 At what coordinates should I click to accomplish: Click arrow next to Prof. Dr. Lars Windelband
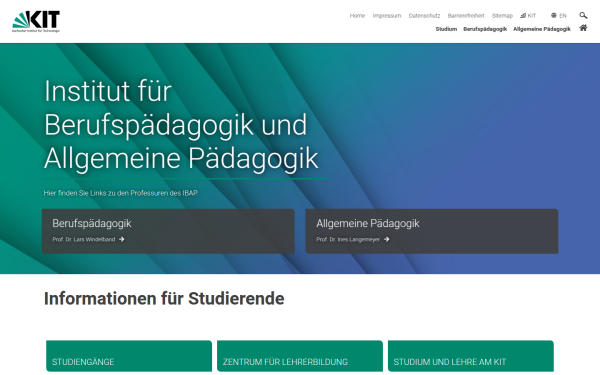point(122,239)
